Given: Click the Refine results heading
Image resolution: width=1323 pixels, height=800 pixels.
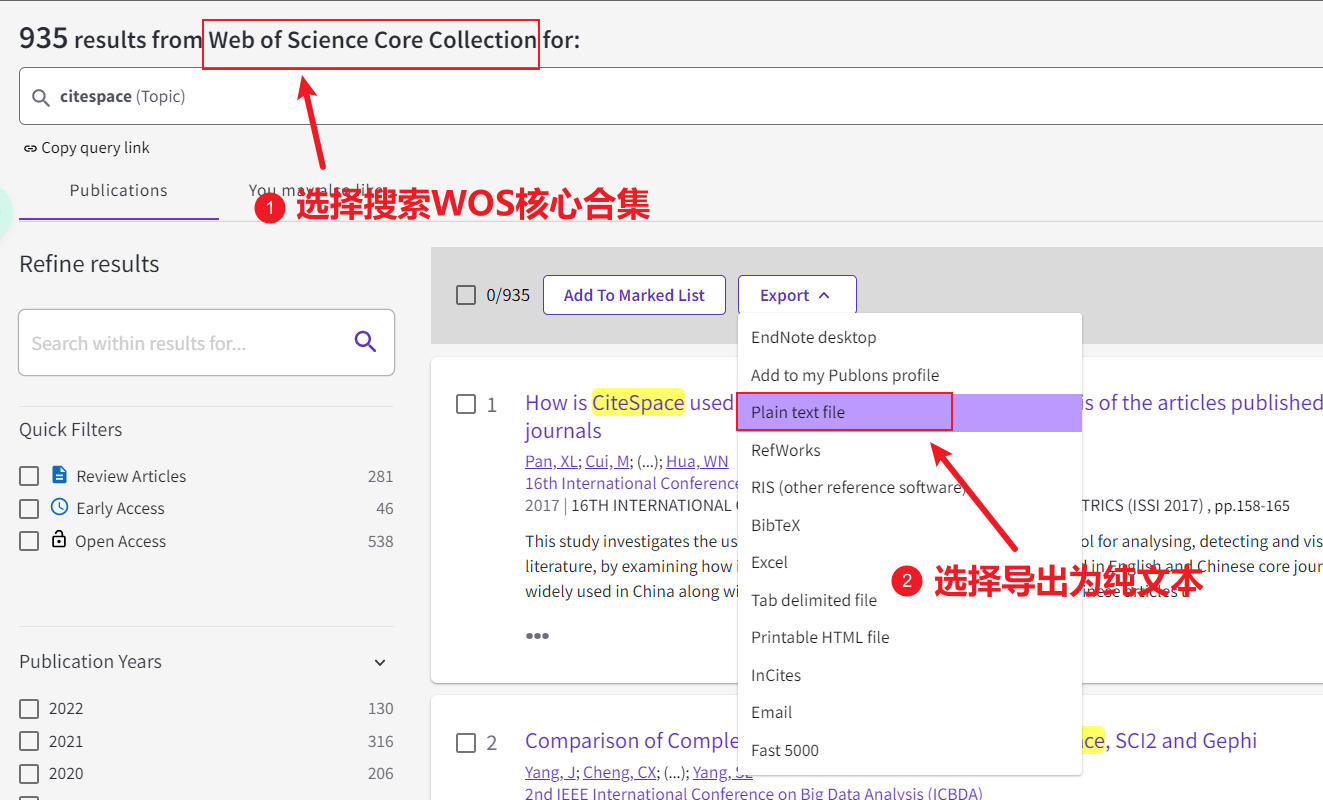Looking at the screenshot, I should point(89,264).
